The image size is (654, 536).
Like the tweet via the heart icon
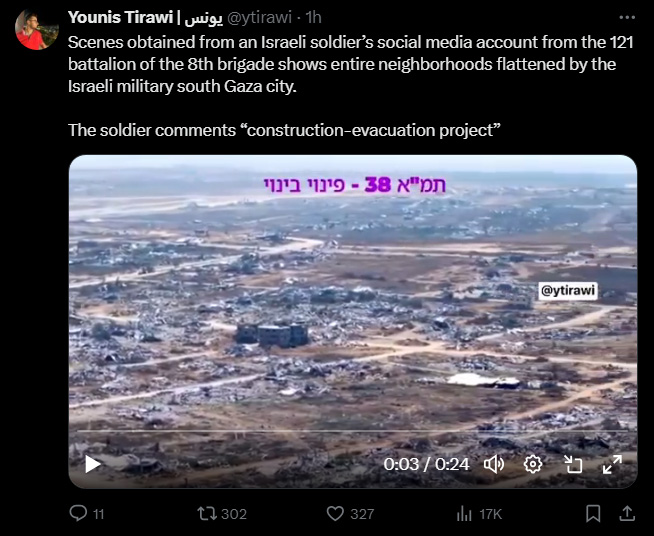tap(350, 513)
